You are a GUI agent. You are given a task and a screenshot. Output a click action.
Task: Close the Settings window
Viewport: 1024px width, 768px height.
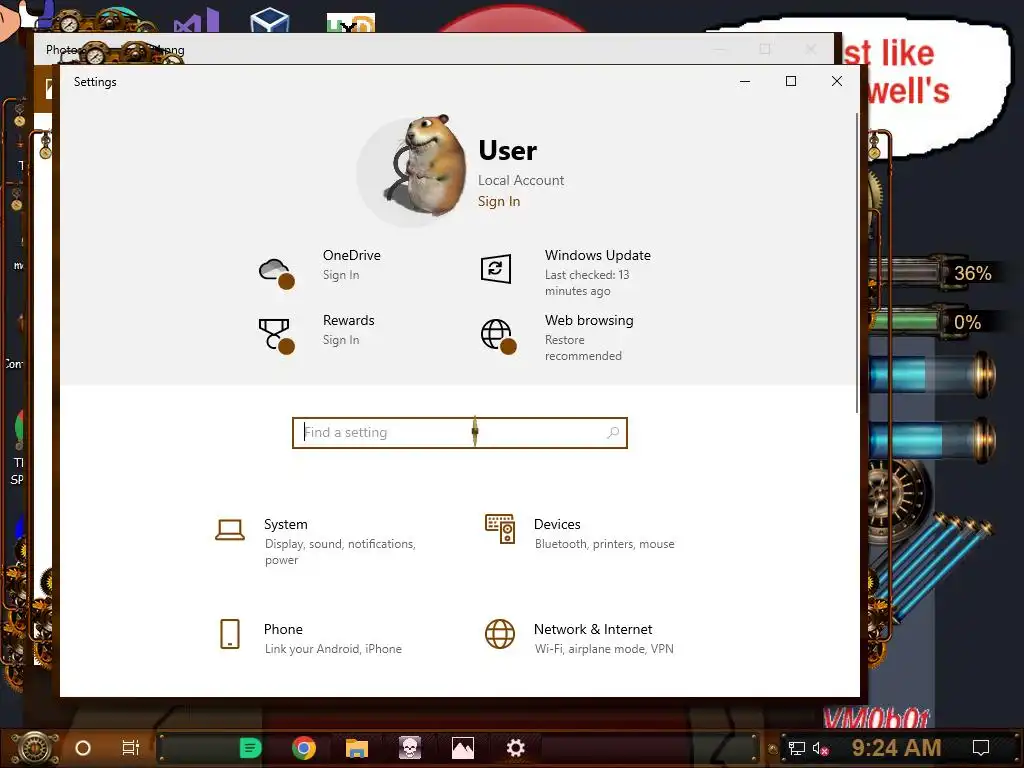[x=837, y=82]
